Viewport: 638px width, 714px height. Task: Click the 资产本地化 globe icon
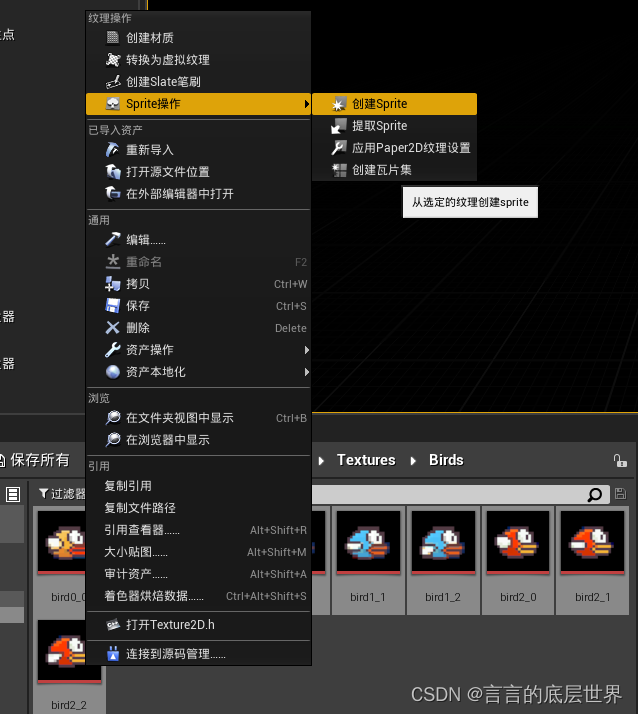112,372
